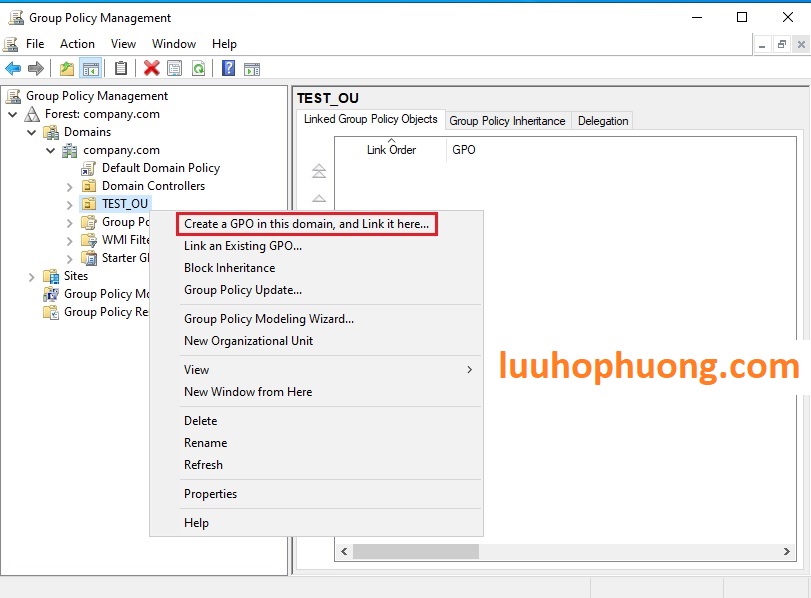Click the move-link-to-top double arrow icon

click(317, 170)
